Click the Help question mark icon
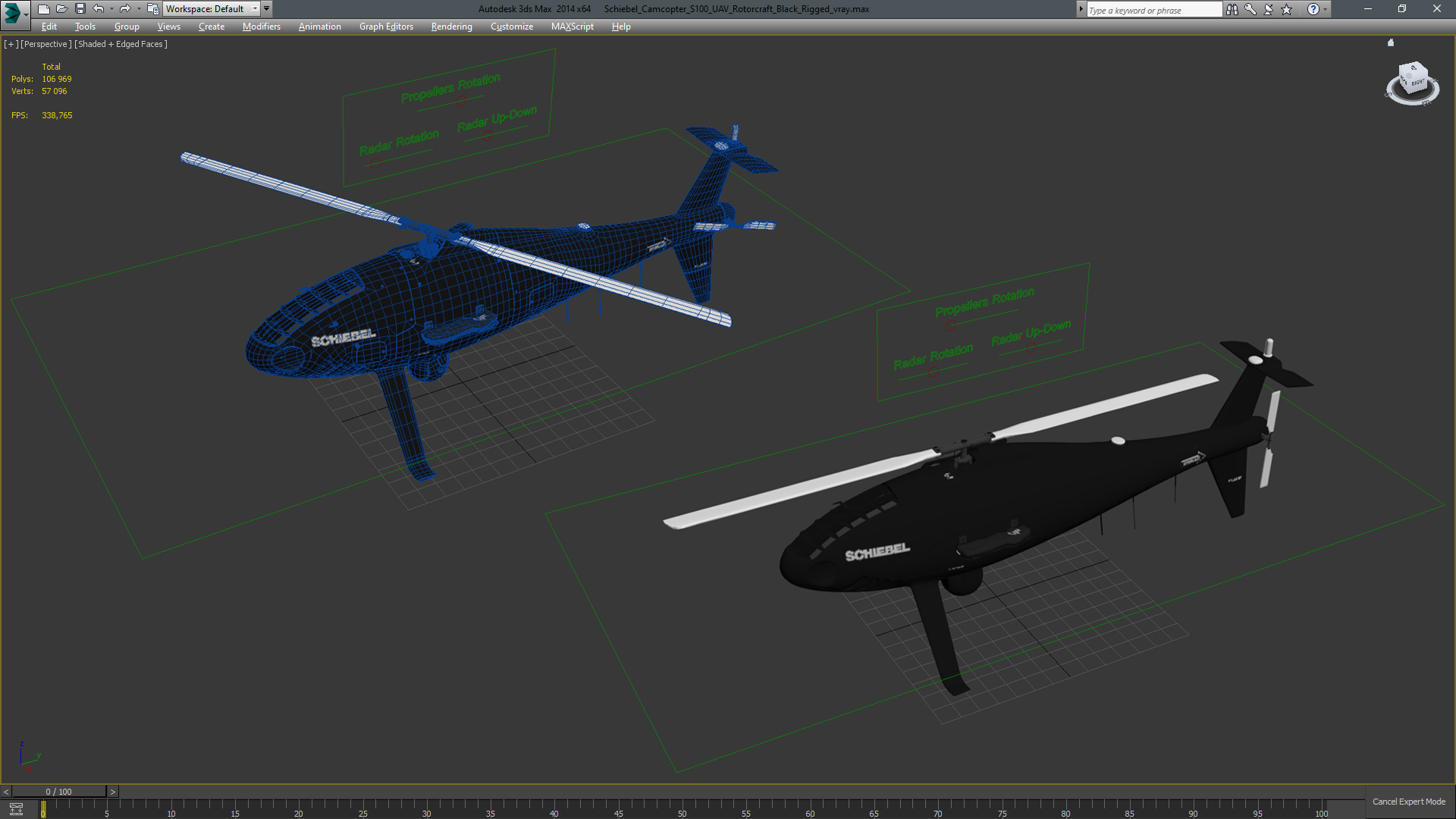The width and height of the screenshot is (1456, 819). tap(1313, 9)
